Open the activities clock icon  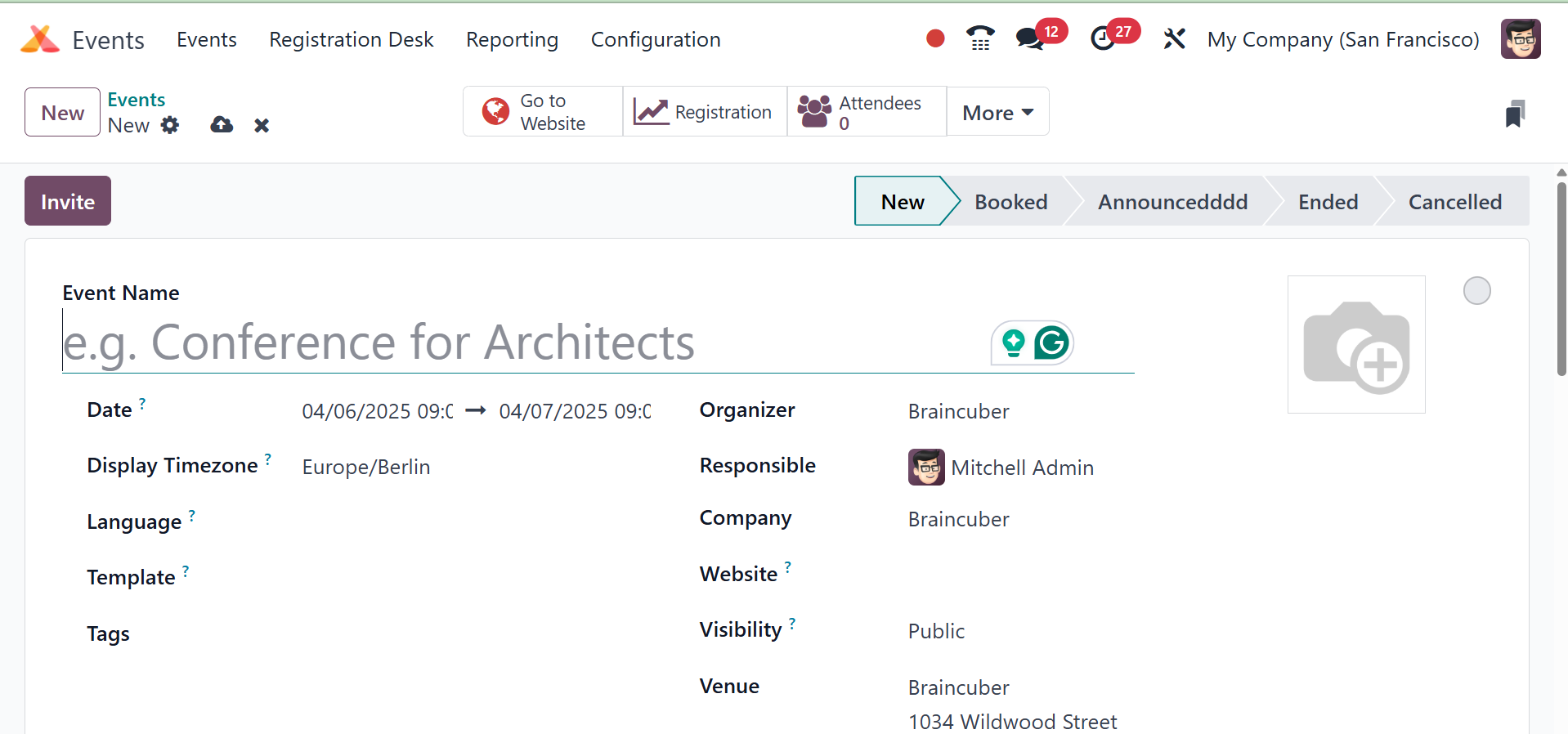[1103, 38]
